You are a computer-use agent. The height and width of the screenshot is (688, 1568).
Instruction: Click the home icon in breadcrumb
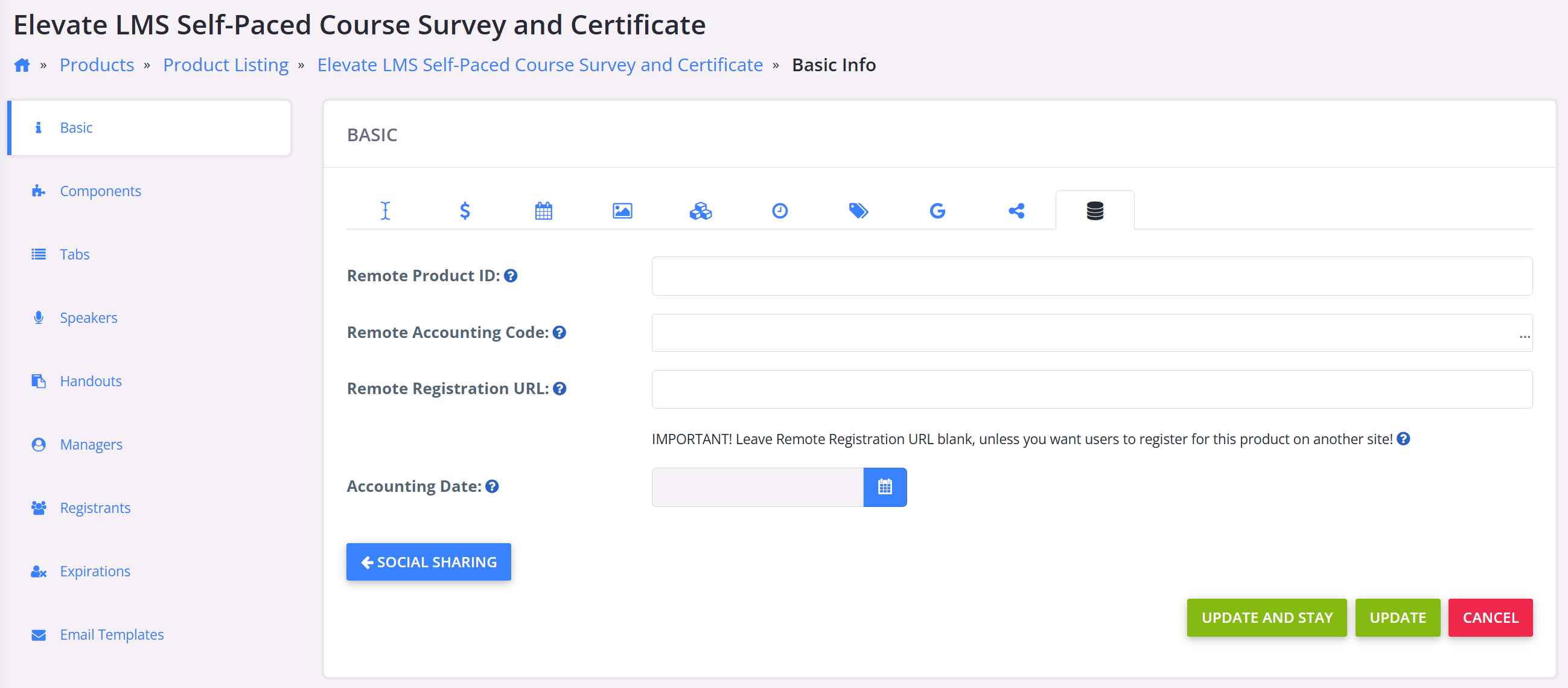pos(22,65)
